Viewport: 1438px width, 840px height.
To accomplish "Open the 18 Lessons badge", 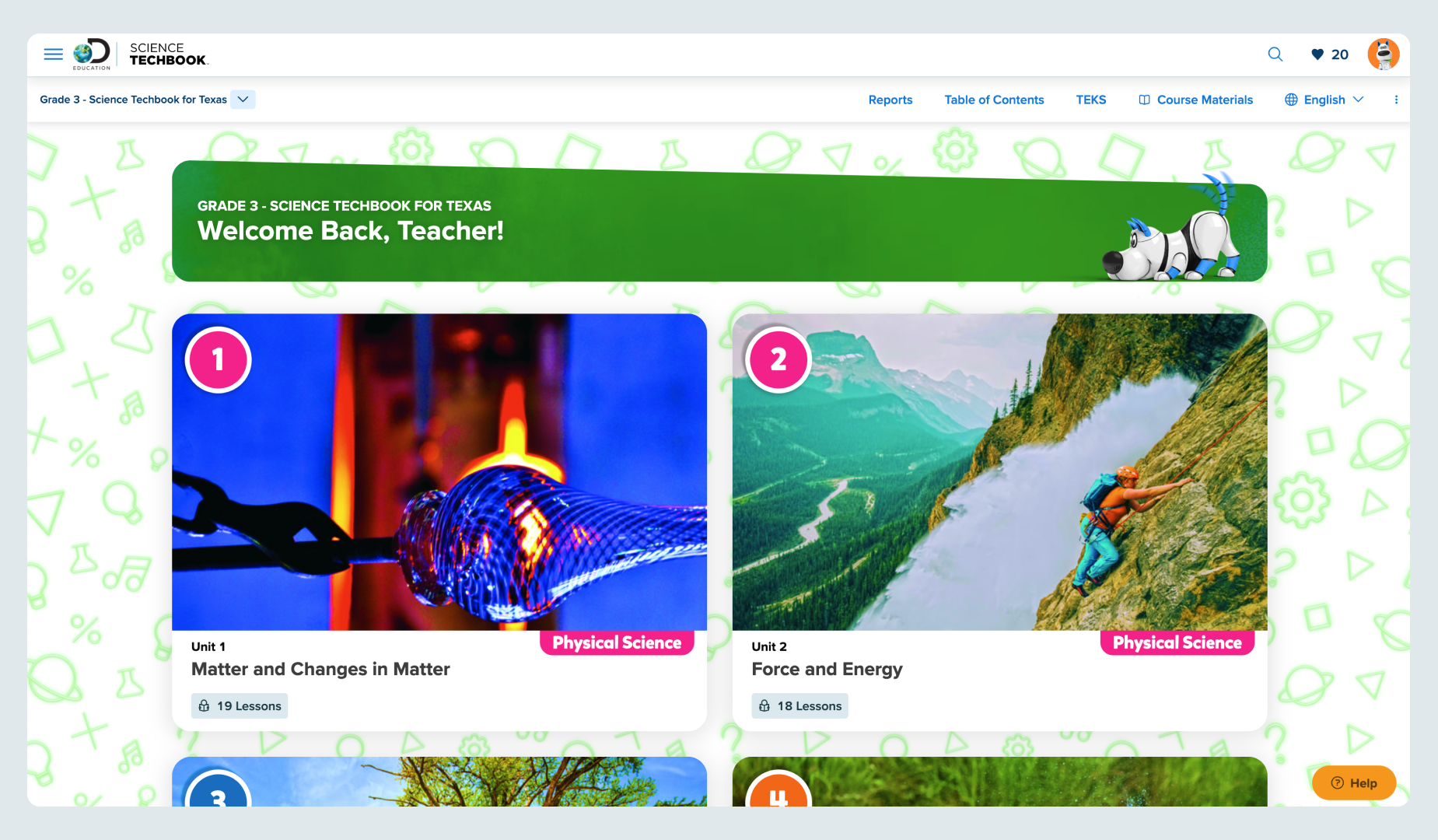I will tap(799, 706).
